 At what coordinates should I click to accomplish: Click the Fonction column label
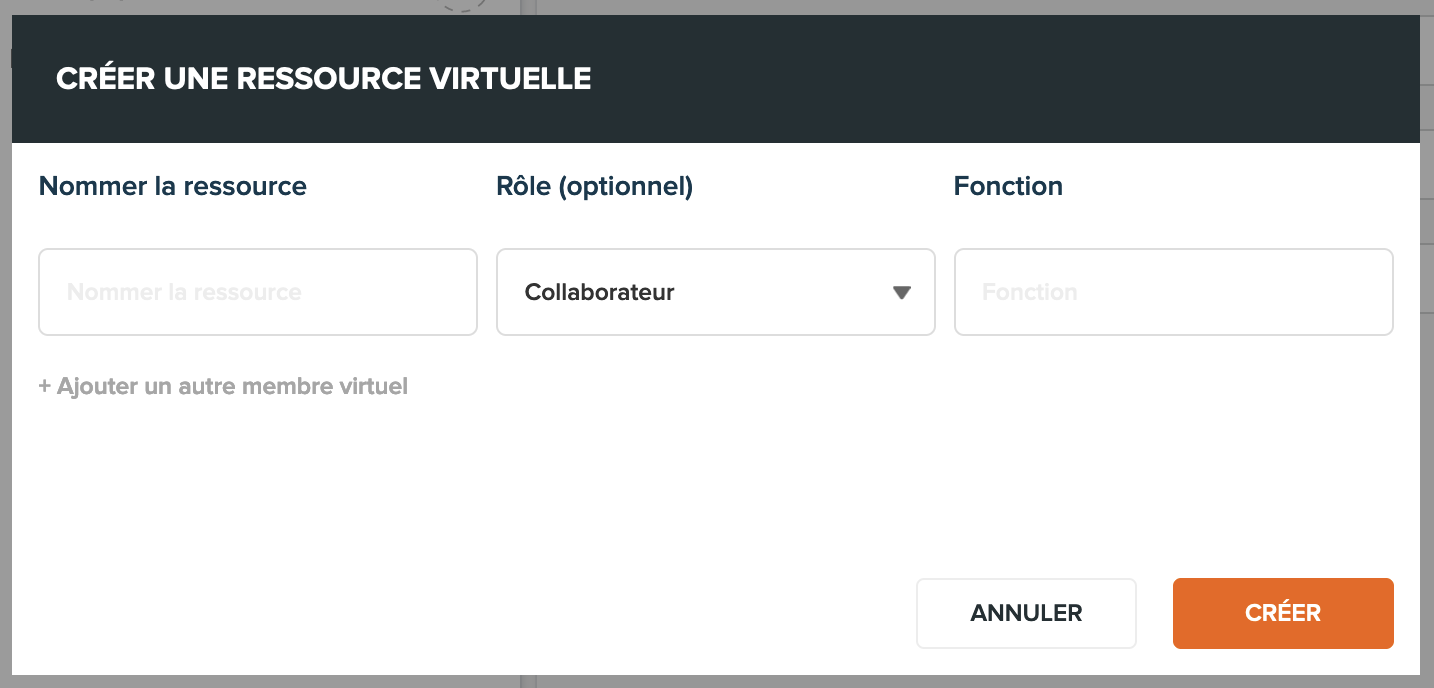tap(1008, 186)
